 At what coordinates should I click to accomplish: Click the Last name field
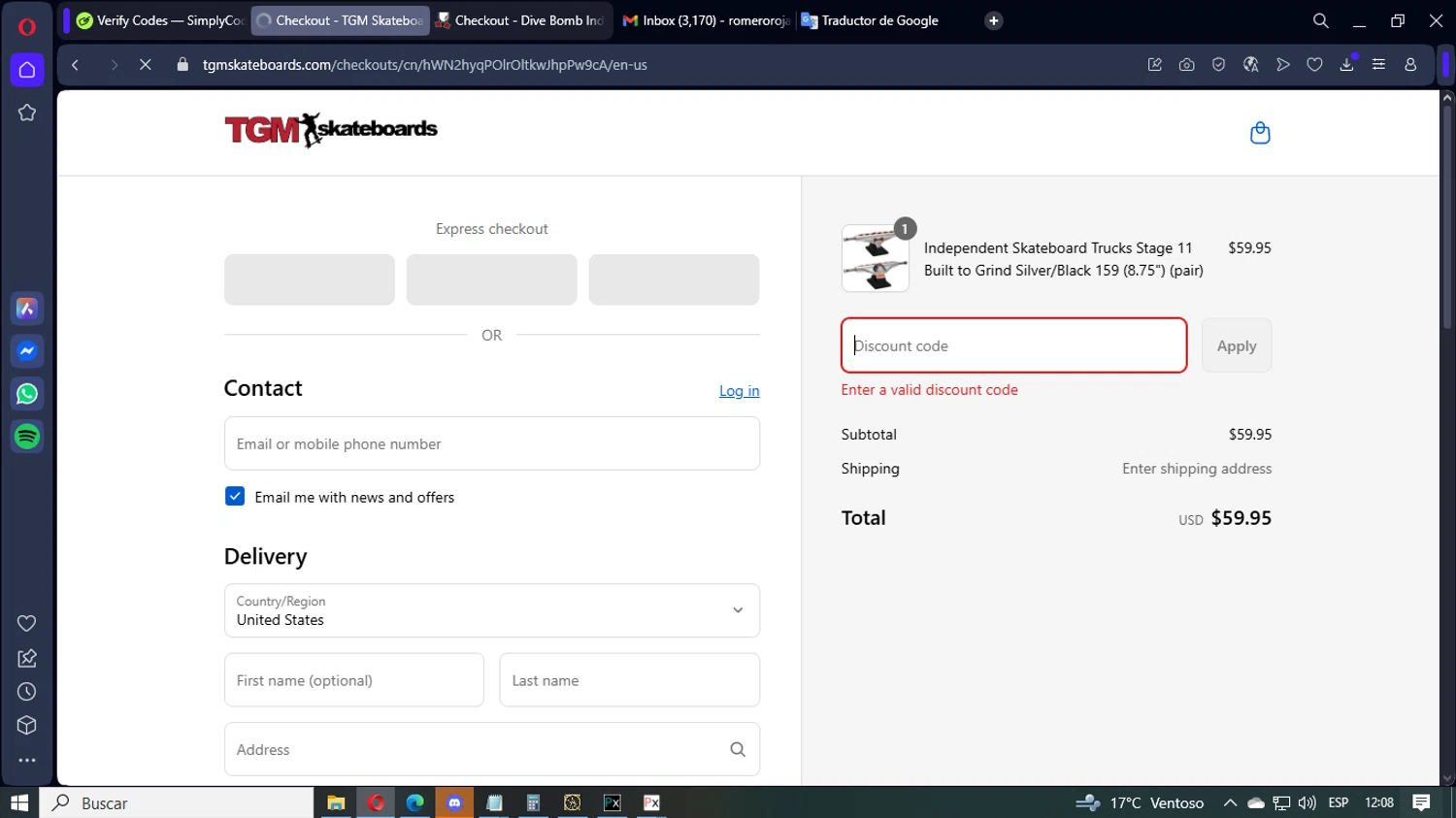click(x=630, y=680)
